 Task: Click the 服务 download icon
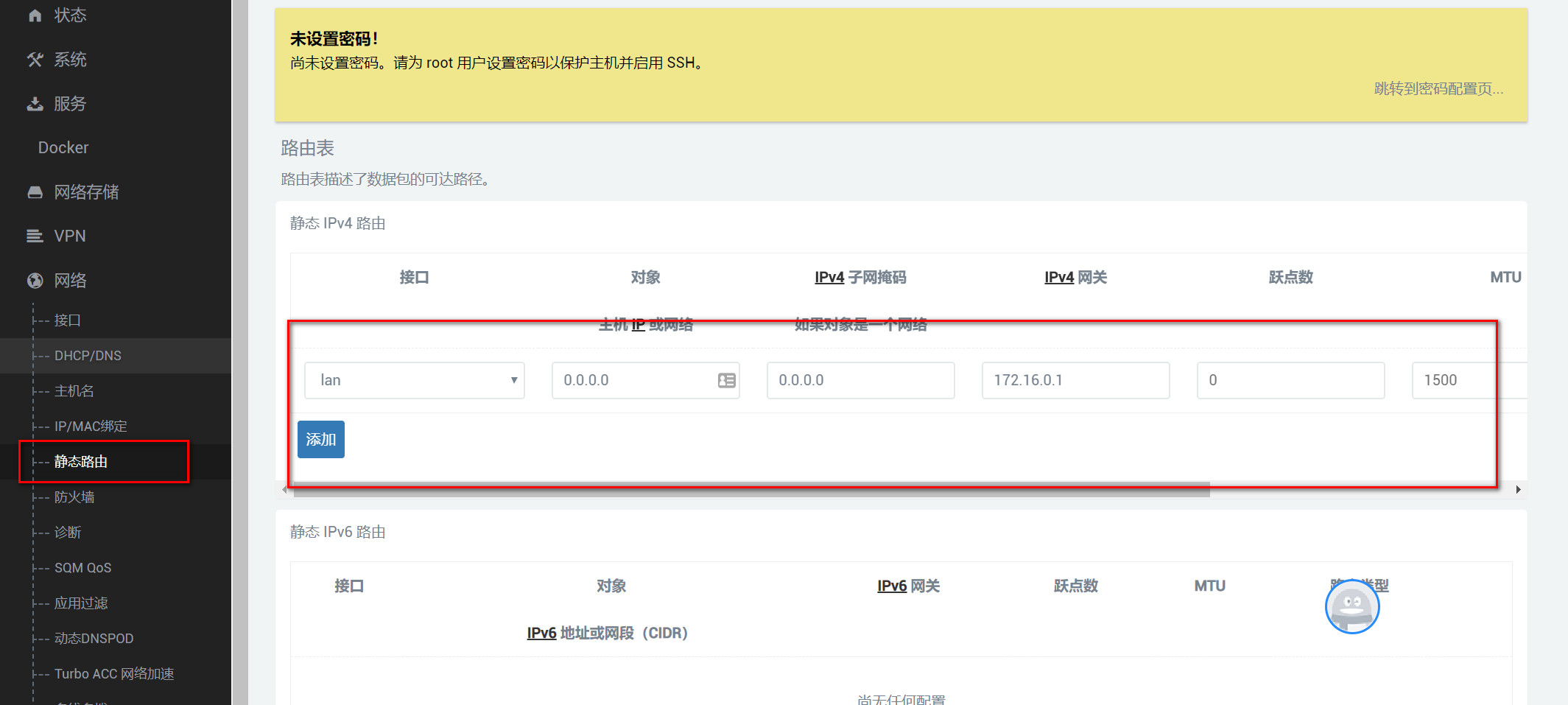(35, 104)
